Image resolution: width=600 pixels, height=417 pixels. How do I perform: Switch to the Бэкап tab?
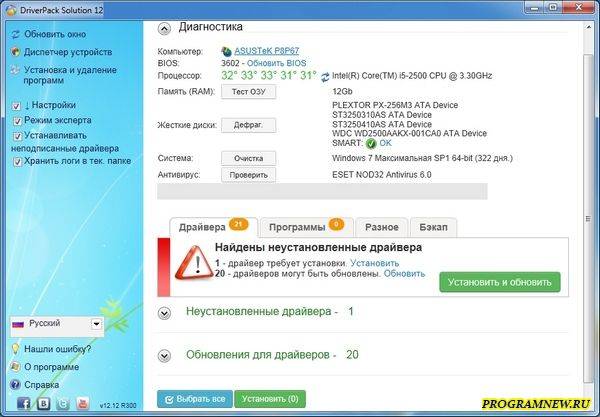point(433,227)
